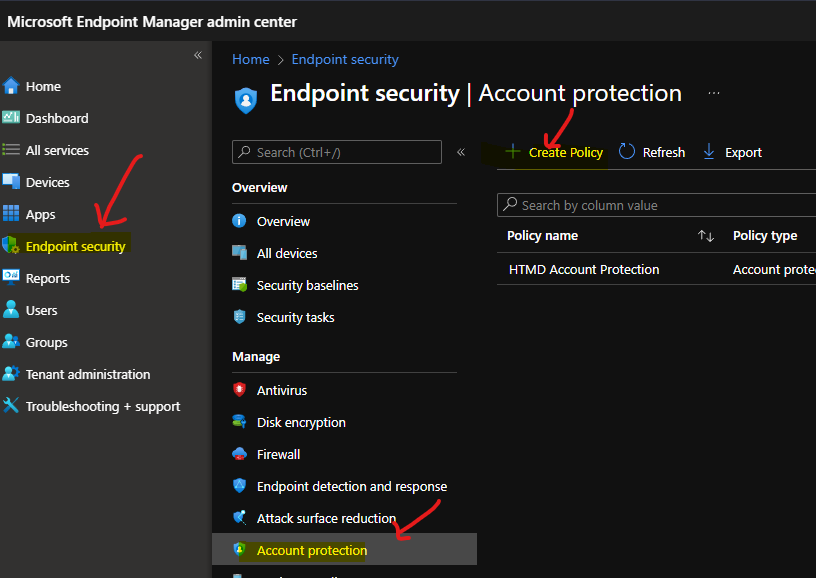Click the Tenant administration icon
This screenshot has height=578, width=816.
(10, 374)
